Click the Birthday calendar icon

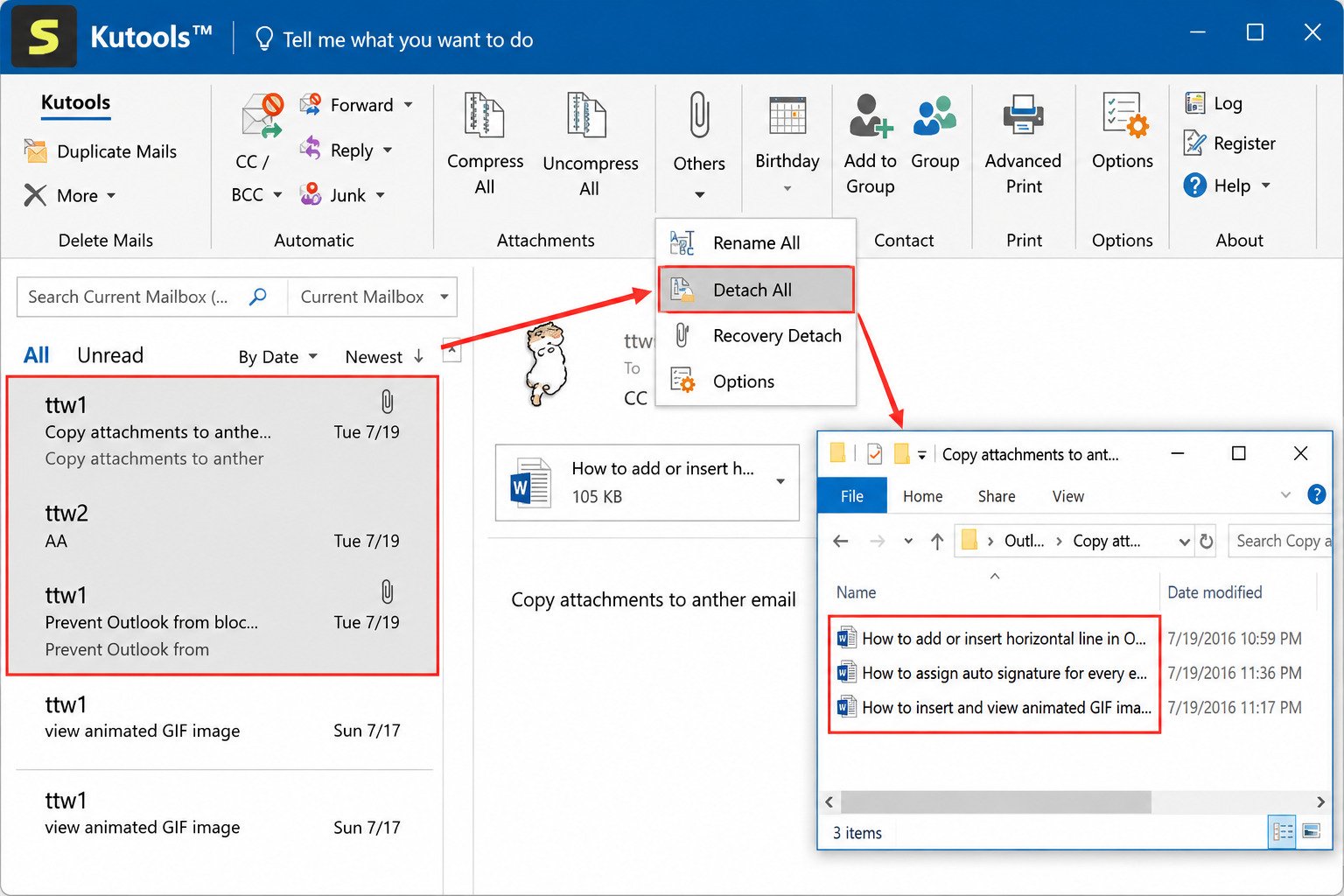787,115
